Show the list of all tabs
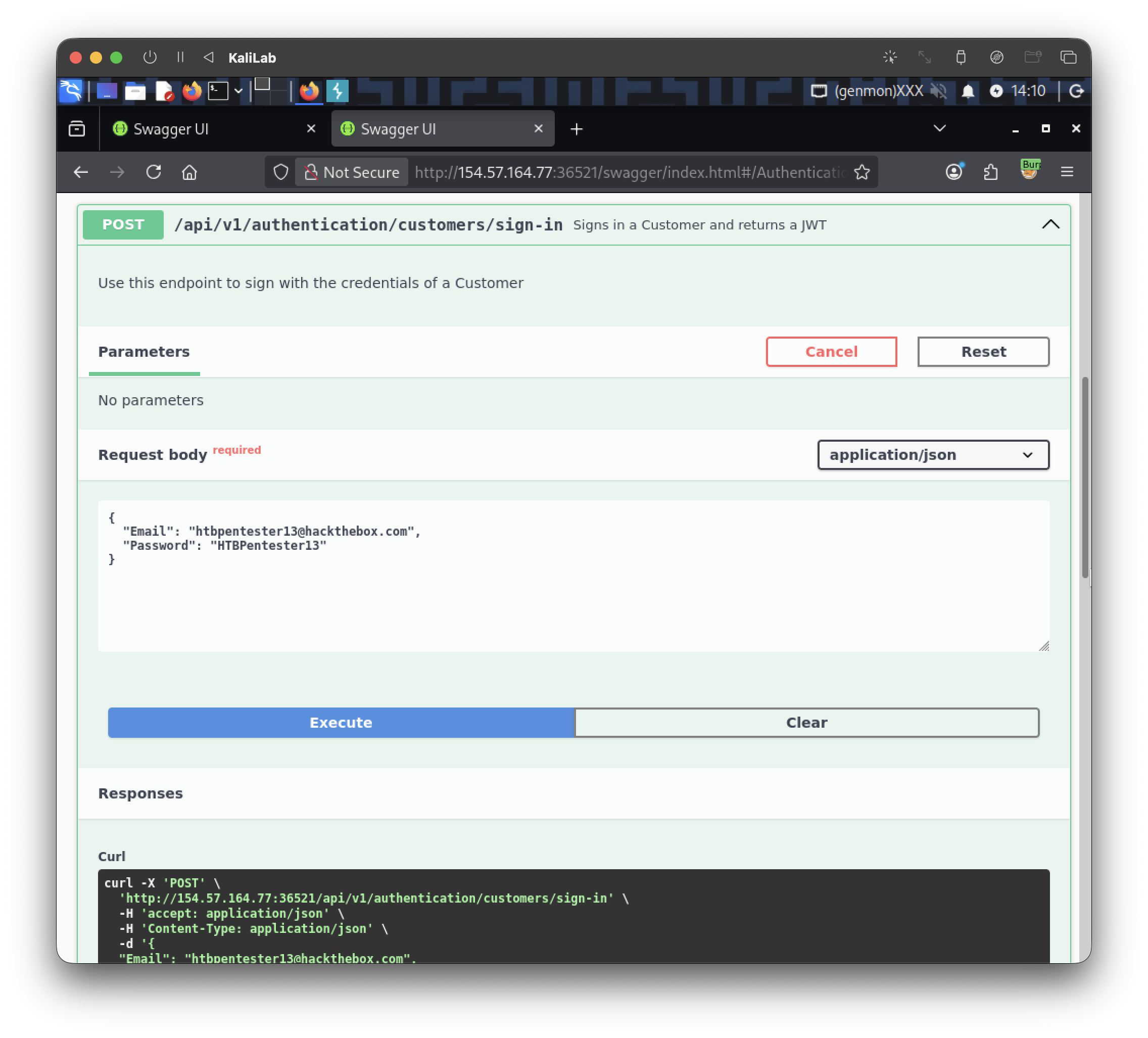The height and width of the screenshot is (1038, 1148). (x=940, y=128)
